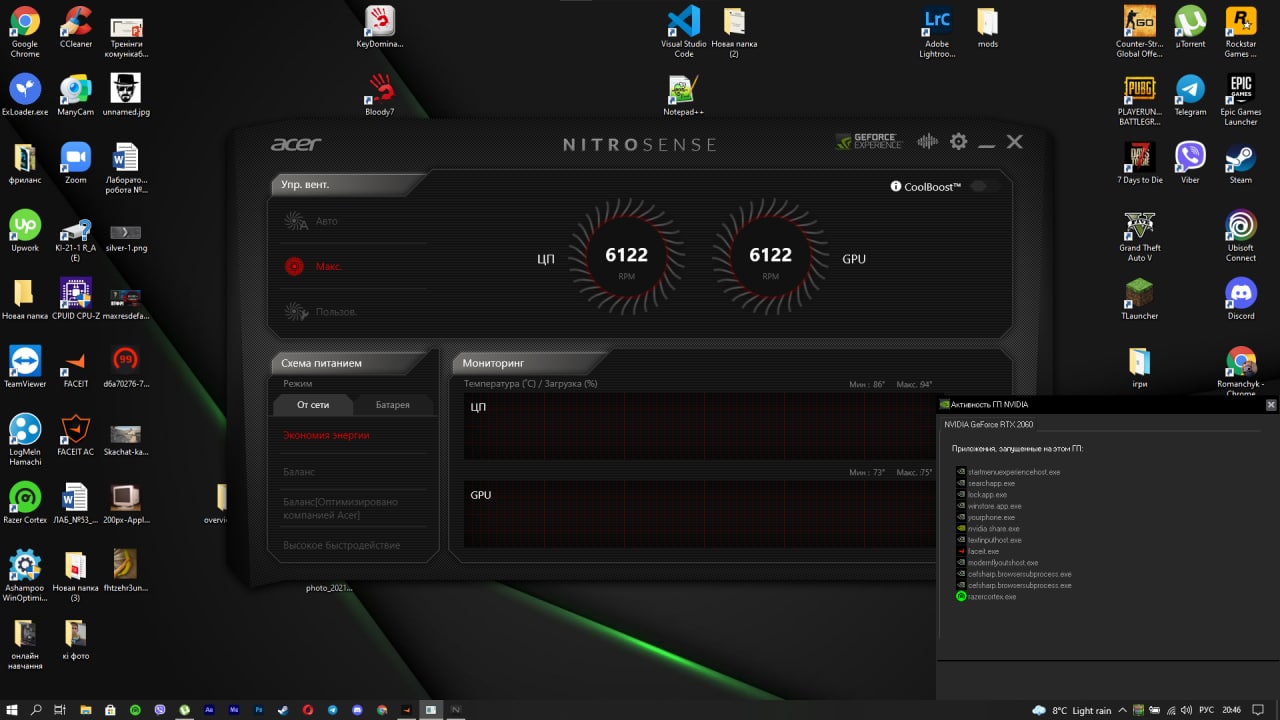1280x720 pixels.
Task: Select TeamViewer desktop icon
Action: tap(25, 367)
